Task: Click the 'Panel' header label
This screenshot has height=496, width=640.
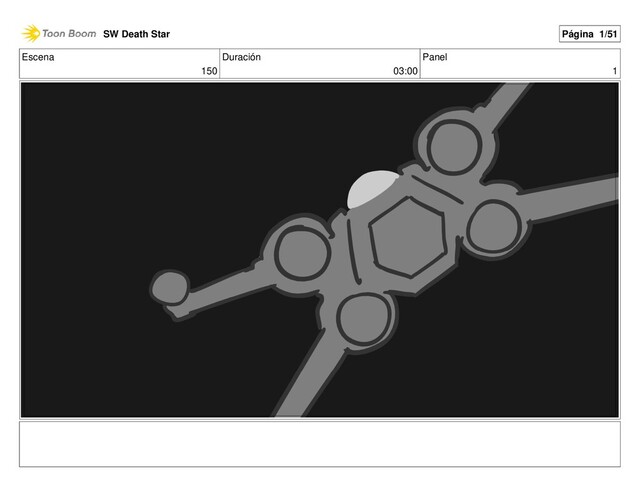Action: tap(435, 57)
